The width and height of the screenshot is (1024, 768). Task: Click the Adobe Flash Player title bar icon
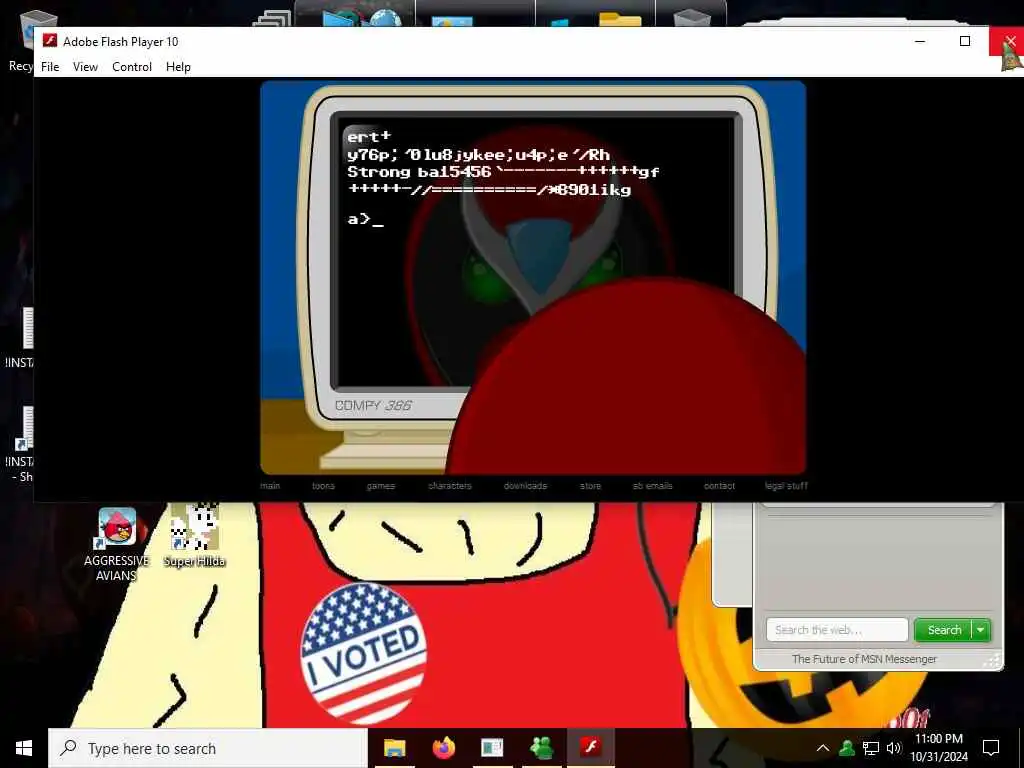(50, 41)
